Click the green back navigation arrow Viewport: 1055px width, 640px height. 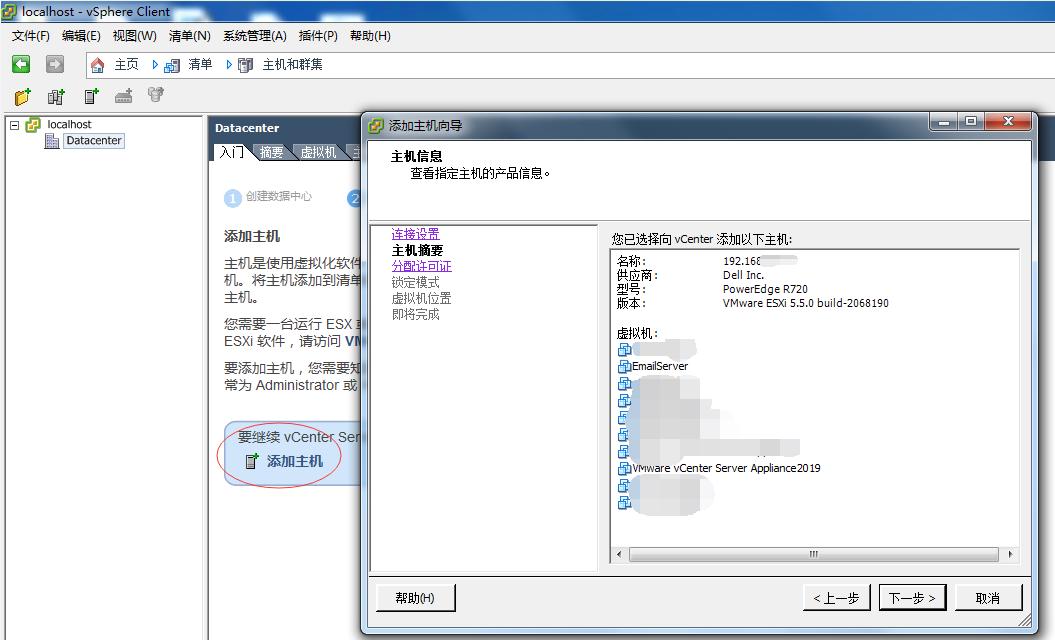click(20, 63)
